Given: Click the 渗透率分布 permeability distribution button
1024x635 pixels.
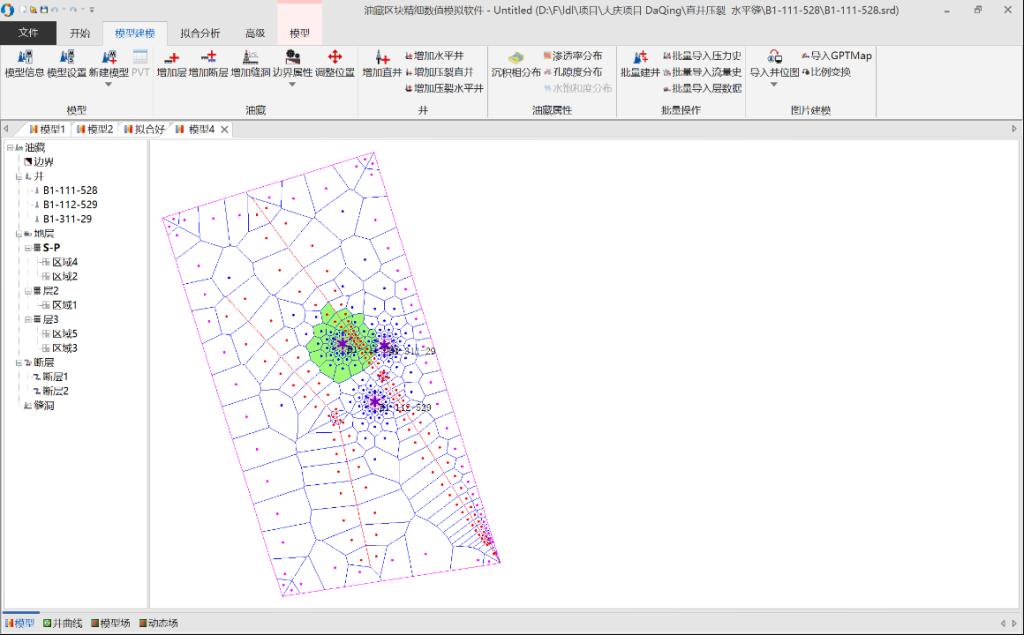Looking at the screenshot, I should pos(571,56).
